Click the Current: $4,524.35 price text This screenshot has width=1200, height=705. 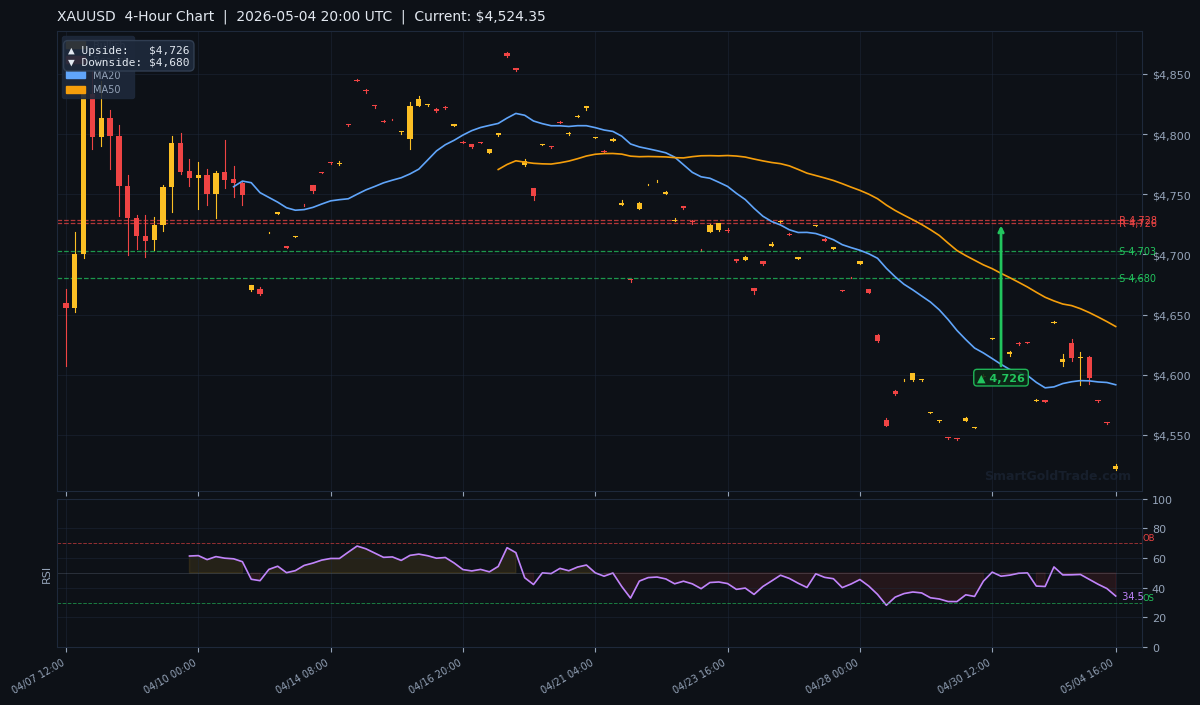(x=482, y=17)
